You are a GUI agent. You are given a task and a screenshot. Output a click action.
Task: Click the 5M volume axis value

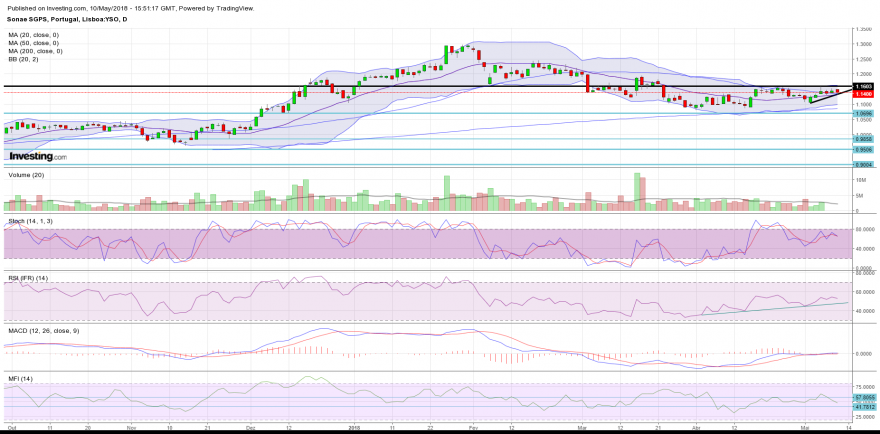859,195
